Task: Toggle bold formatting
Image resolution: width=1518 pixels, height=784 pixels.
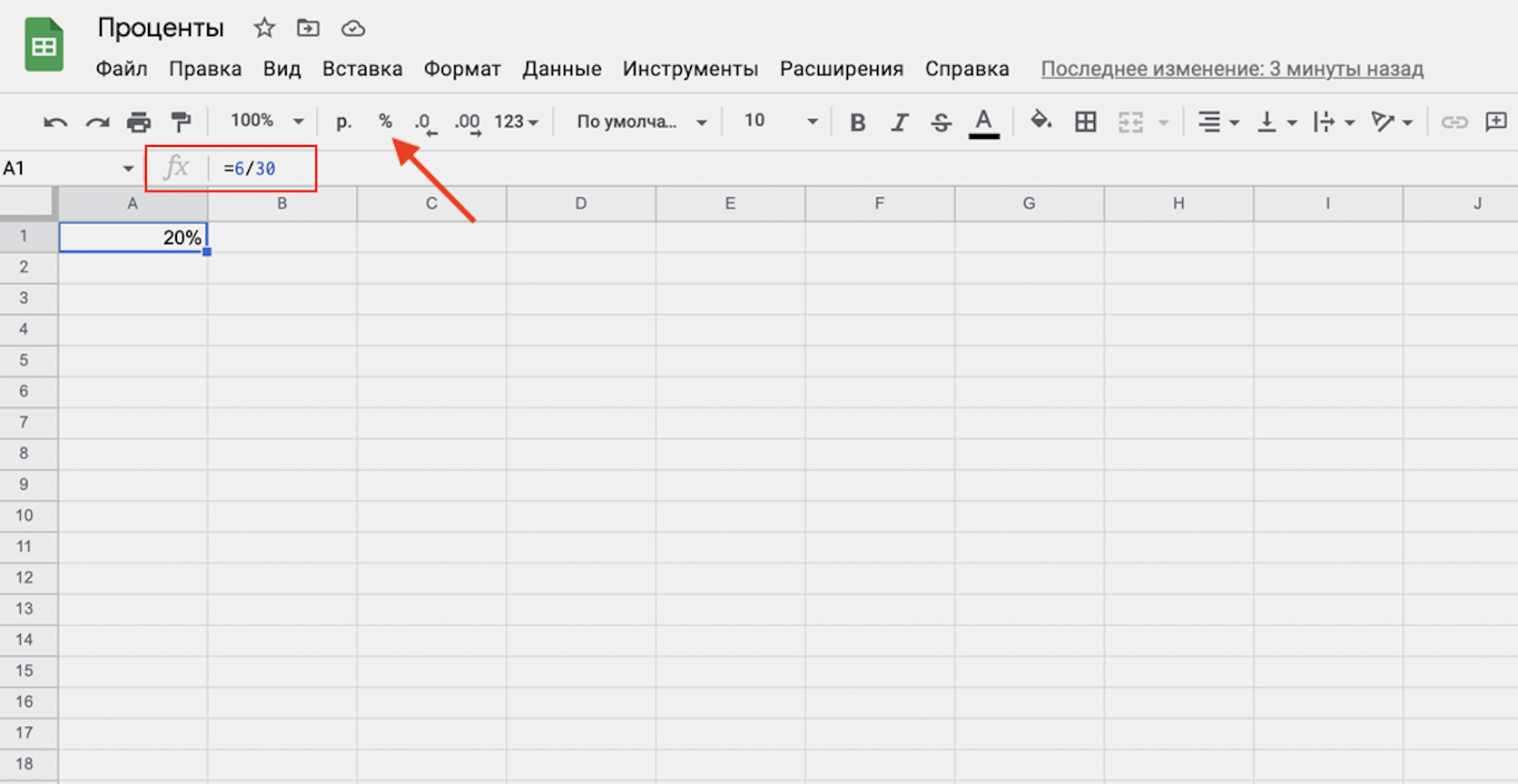Action: [x=857, y=122]
